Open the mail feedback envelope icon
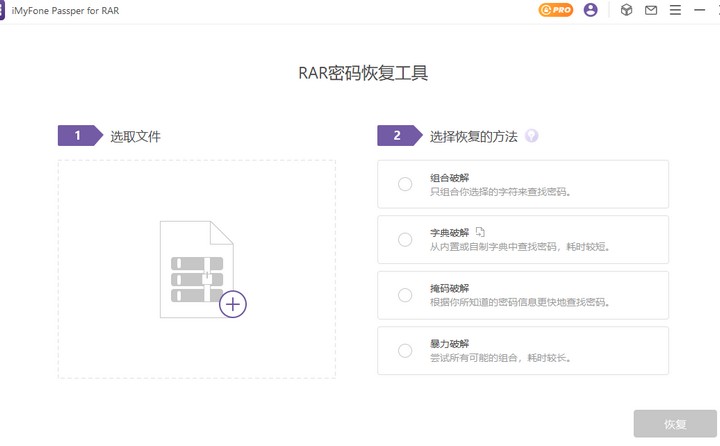 coord(651,10)
